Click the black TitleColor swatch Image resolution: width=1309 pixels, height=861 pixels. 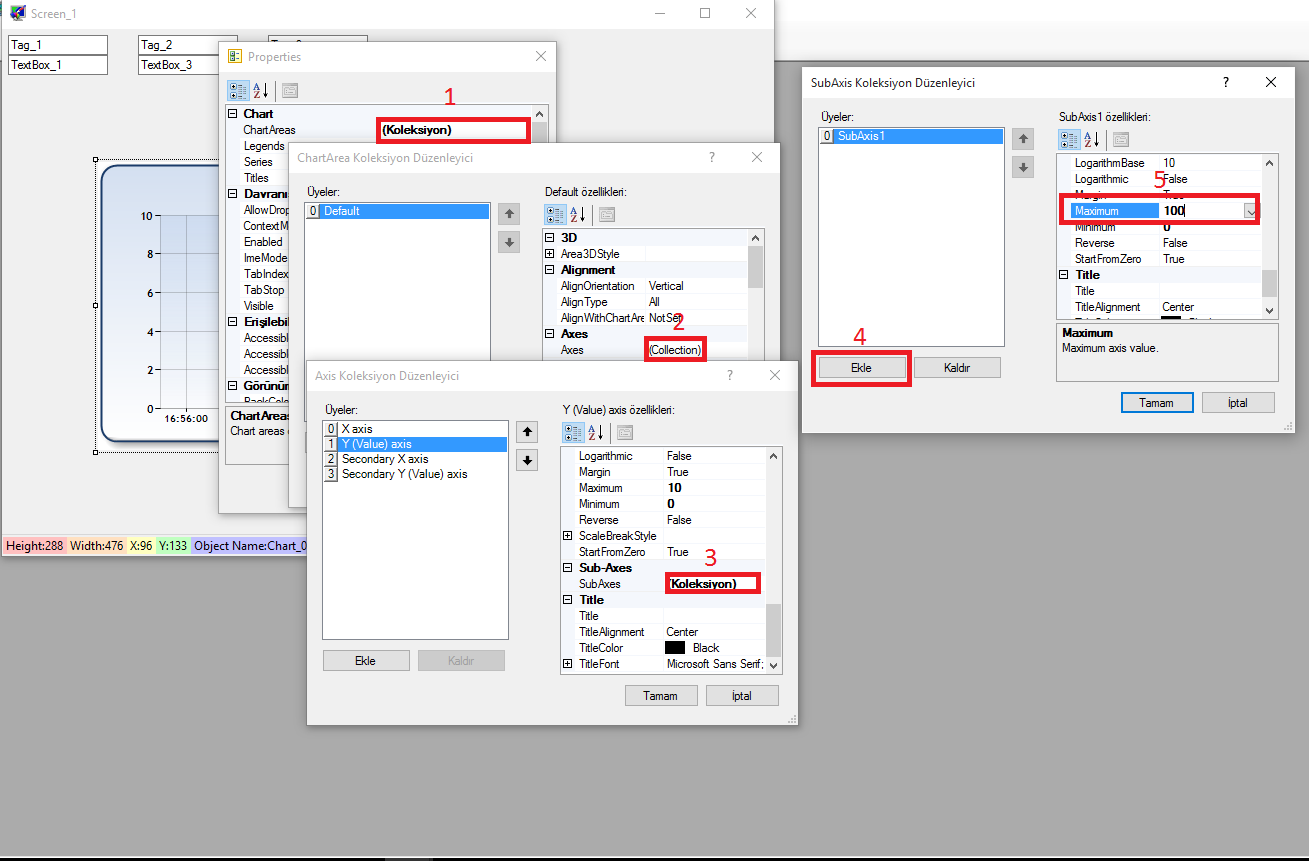(x=675, y=648)
